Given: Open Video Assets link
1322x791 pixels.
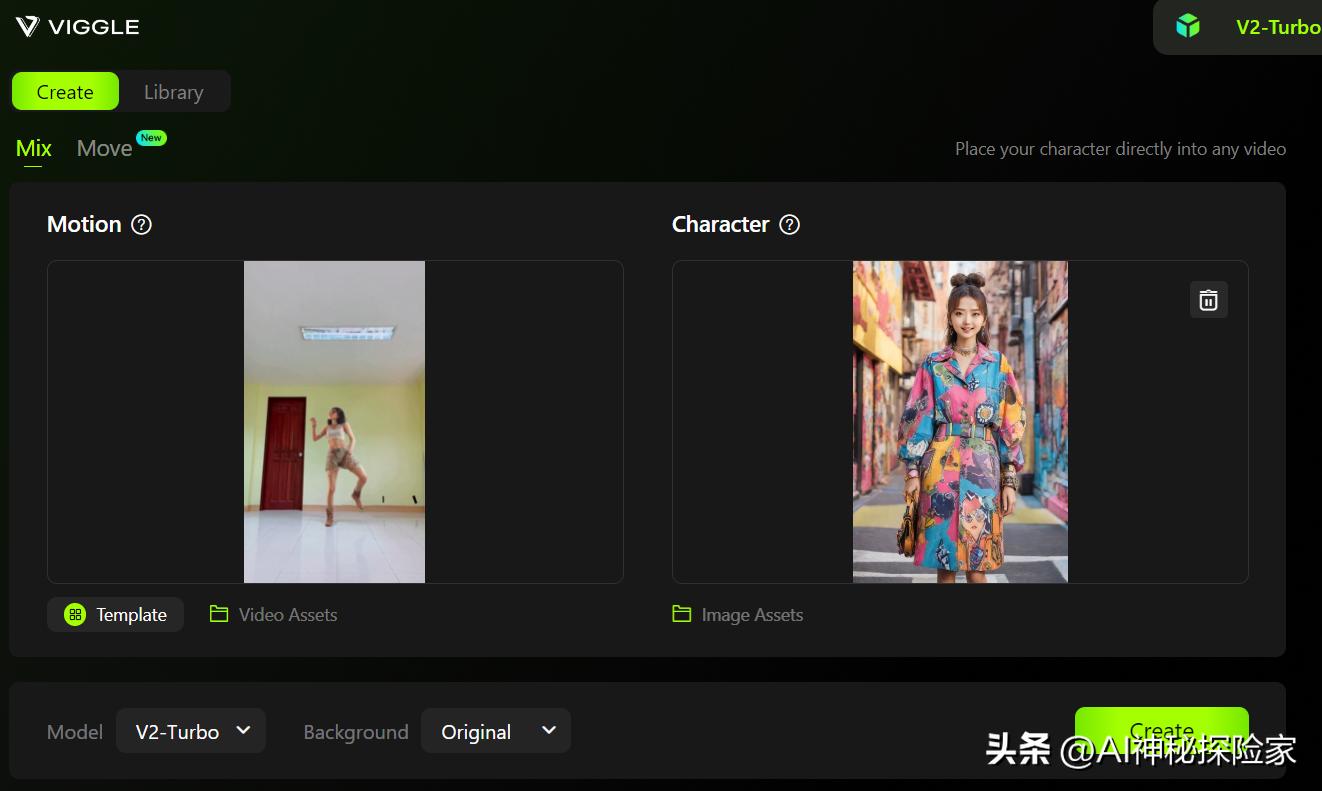Looking at the screenshot, I should pos(288,615).
